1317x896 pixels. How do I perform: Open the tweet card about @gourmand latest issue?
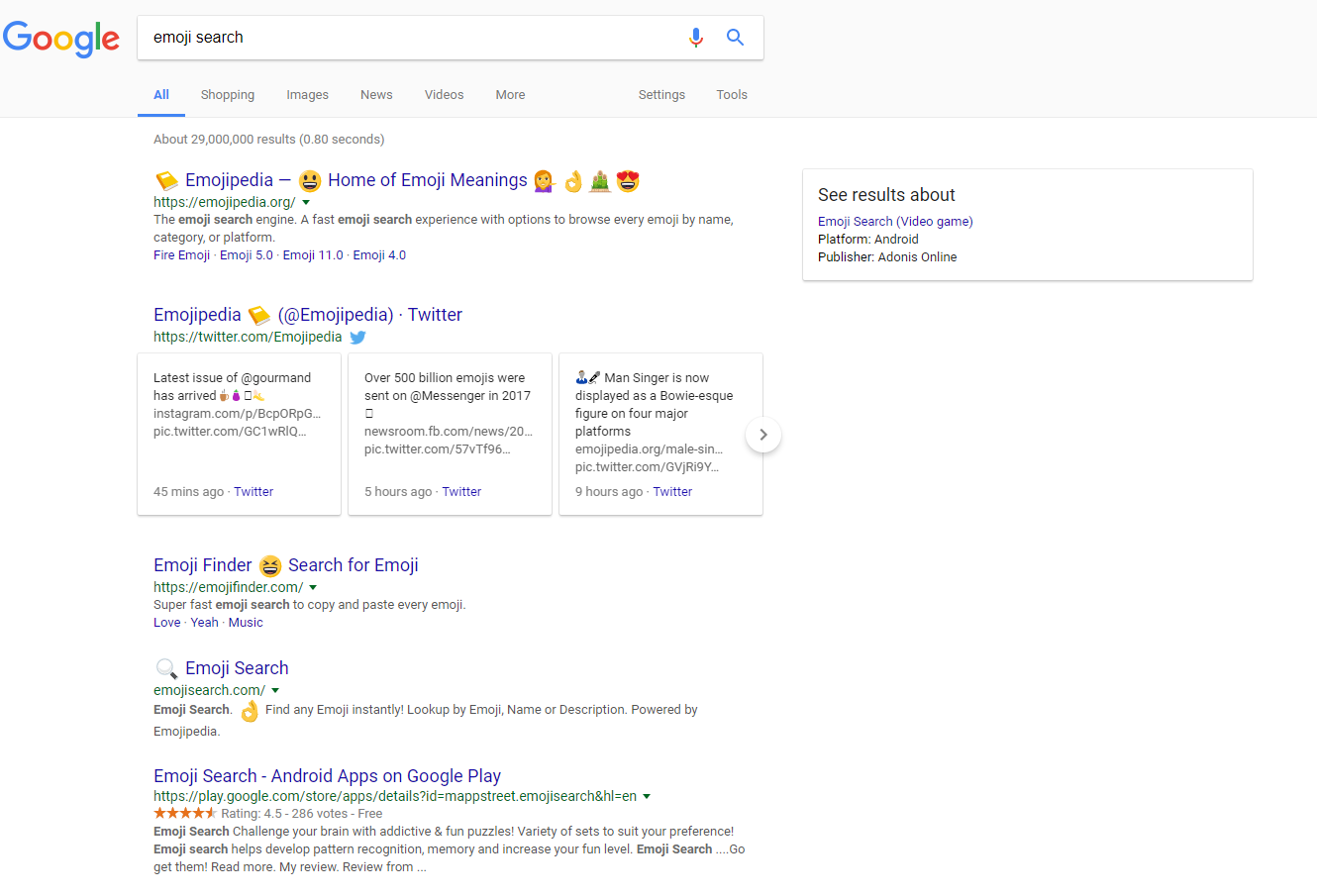pyautogui.click(x=239, y=435)
